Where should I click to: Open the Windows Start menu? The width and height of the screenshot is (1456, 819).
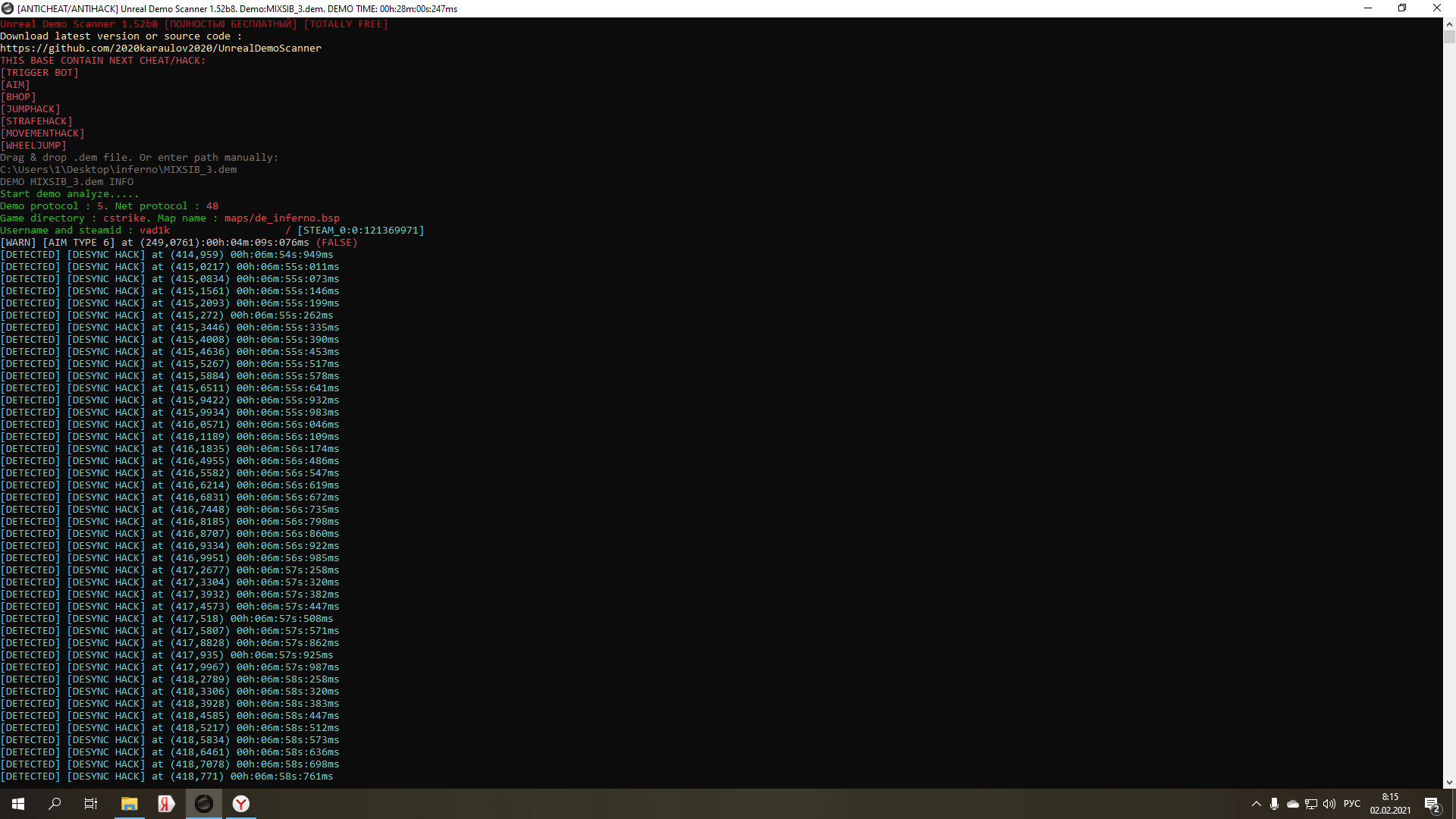pyautogui.click(x=18, y=804)
